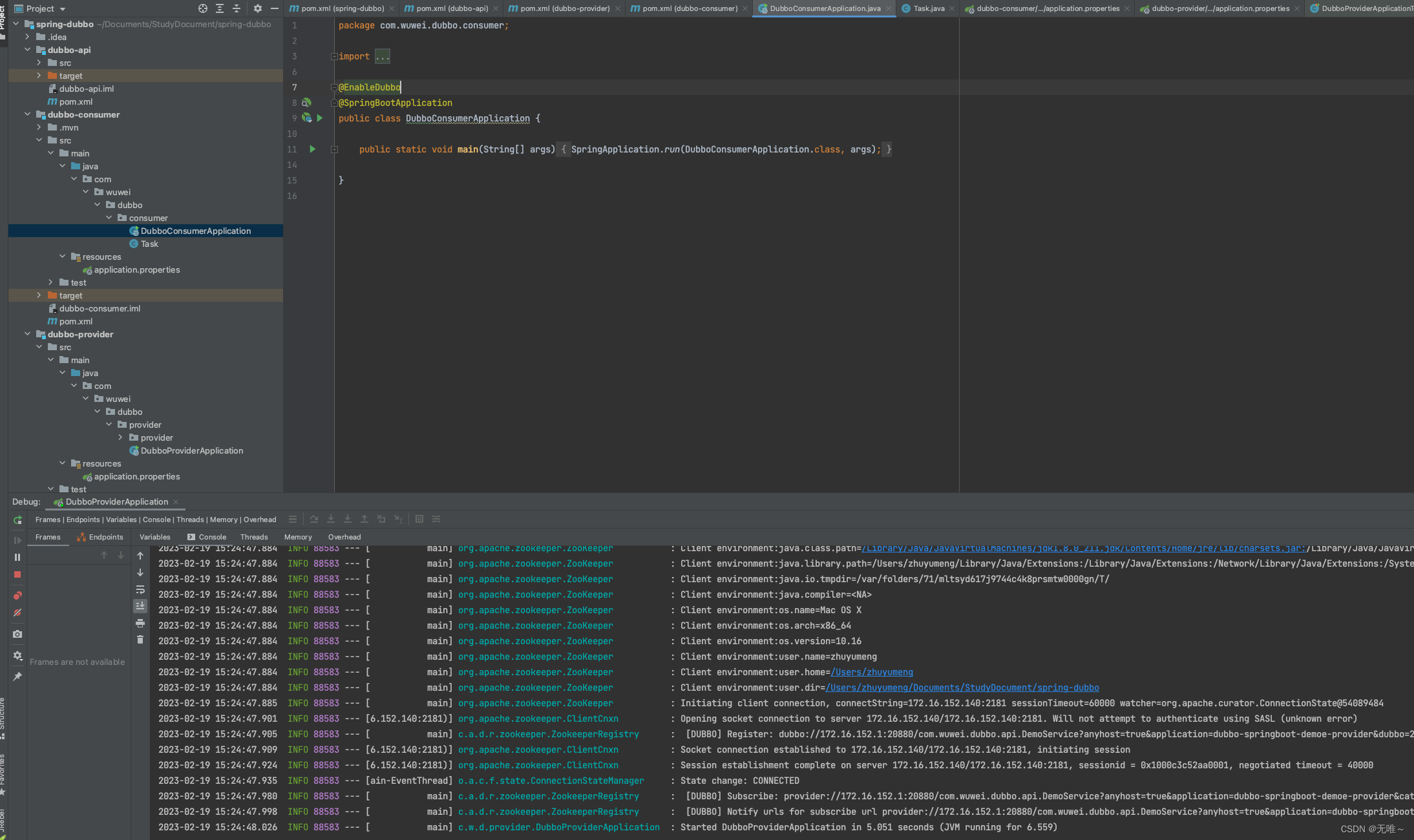Screen dimensions: 1414x840
Task: Switch to pom.xml (dubbo-api) tab
Action: tap(451, 8)
